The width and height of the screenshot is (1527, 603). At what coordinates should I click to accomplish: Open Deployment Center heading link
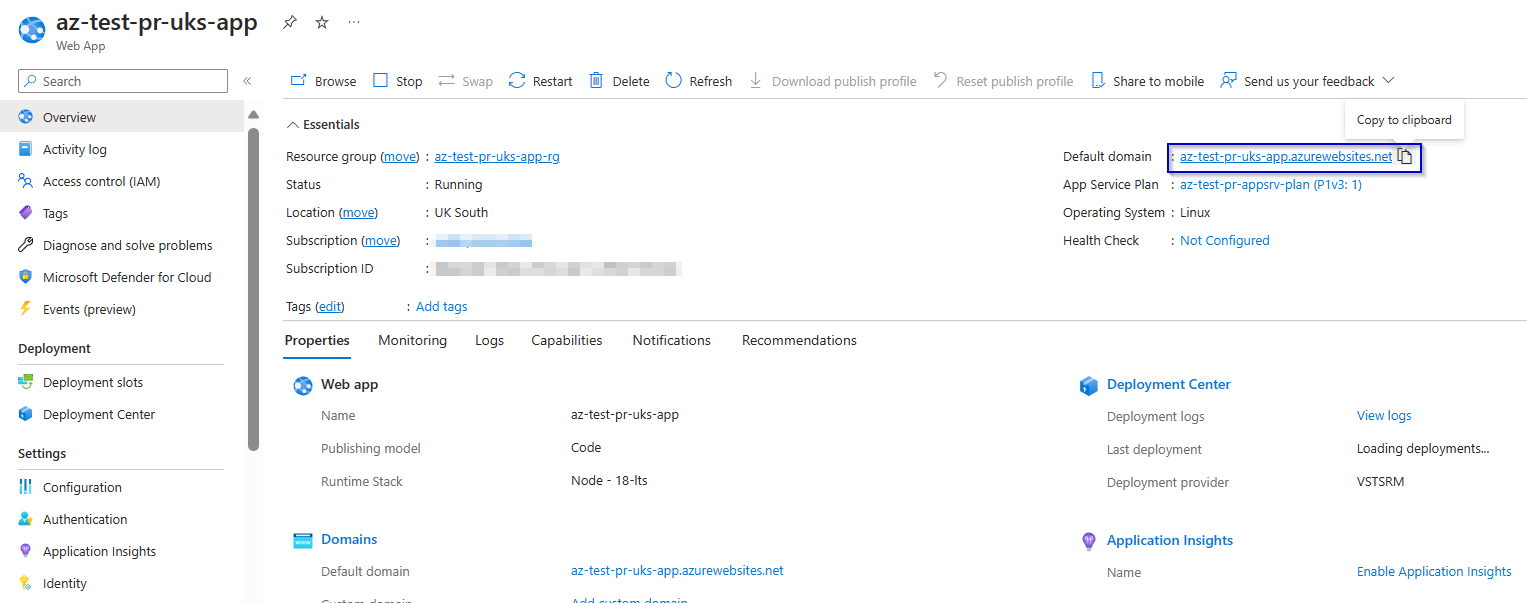click(x=1169, y=384)
